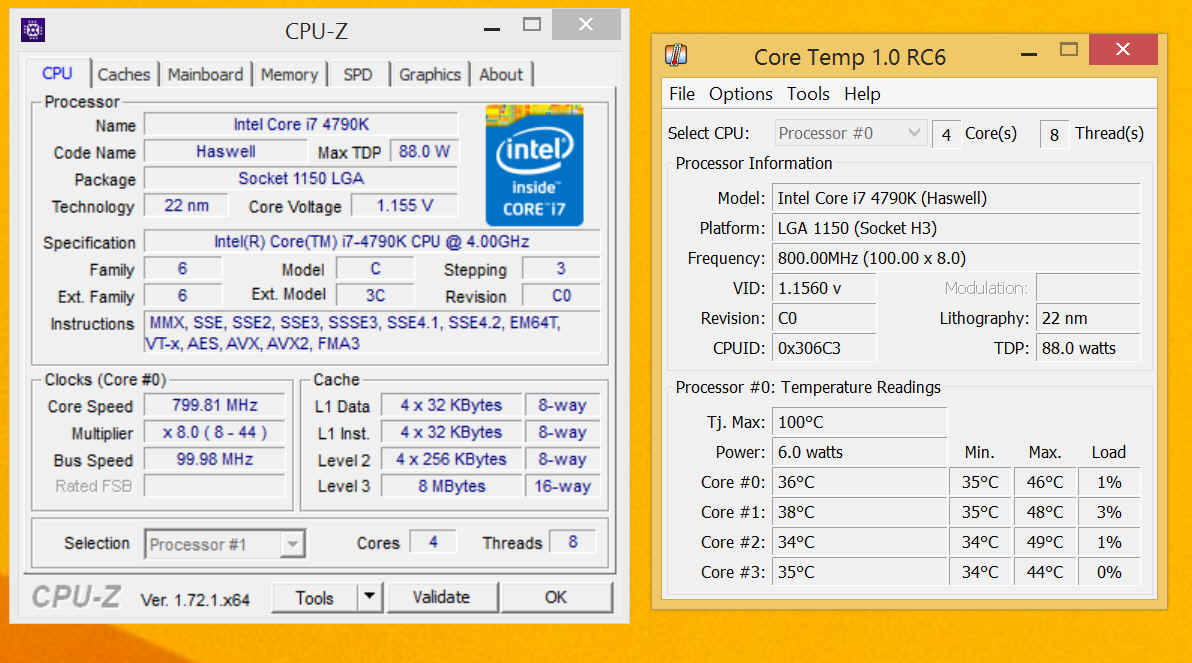Image resolution: width=1192 pixels, height=663 pixels.
Task: Open the File menu in Core Temp
Action: (x=682, y=94)
